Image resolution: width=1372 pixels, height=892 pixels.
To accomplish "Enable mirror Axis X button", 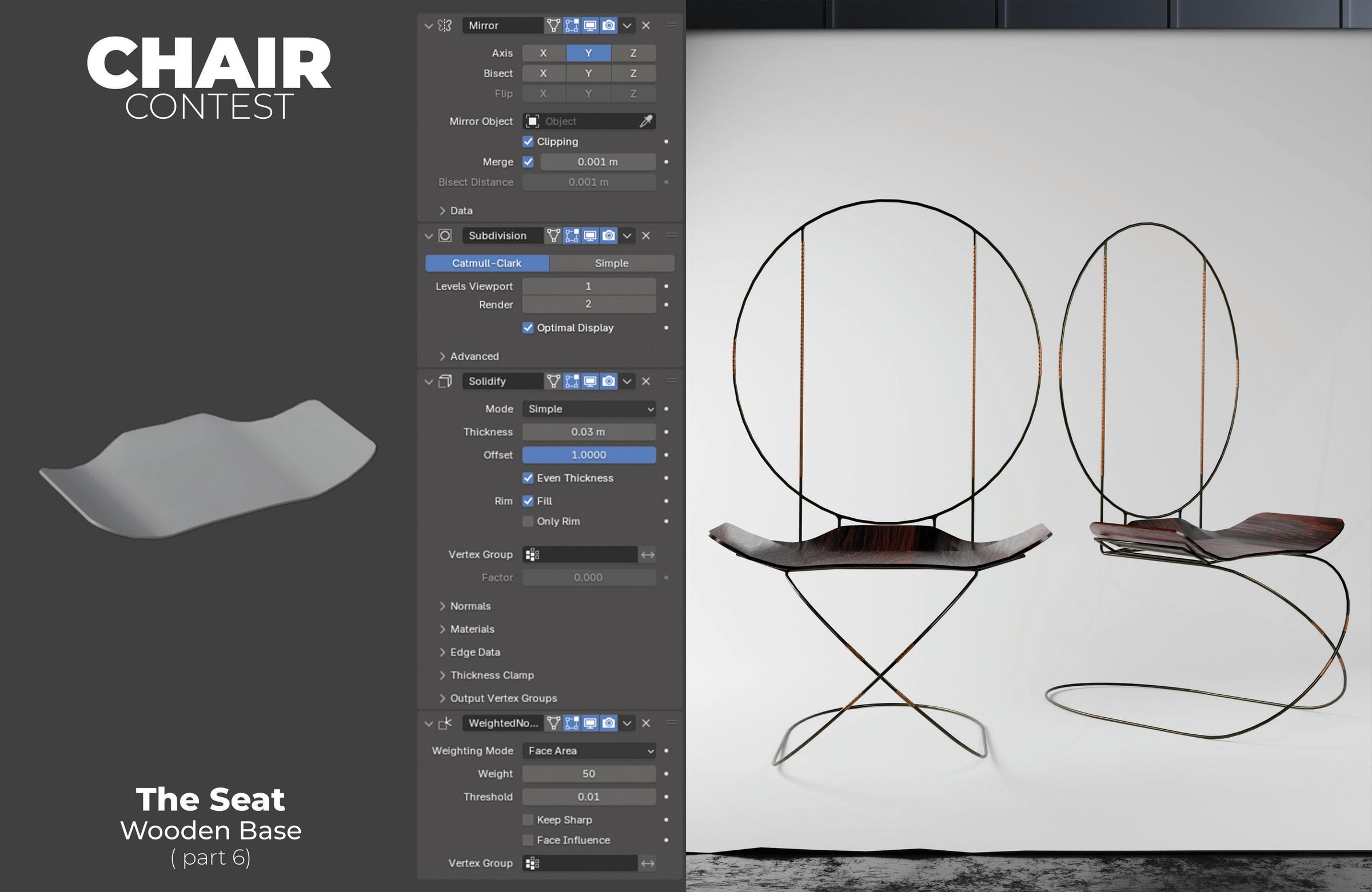I will pyautogui.click(x=543, y=53).
